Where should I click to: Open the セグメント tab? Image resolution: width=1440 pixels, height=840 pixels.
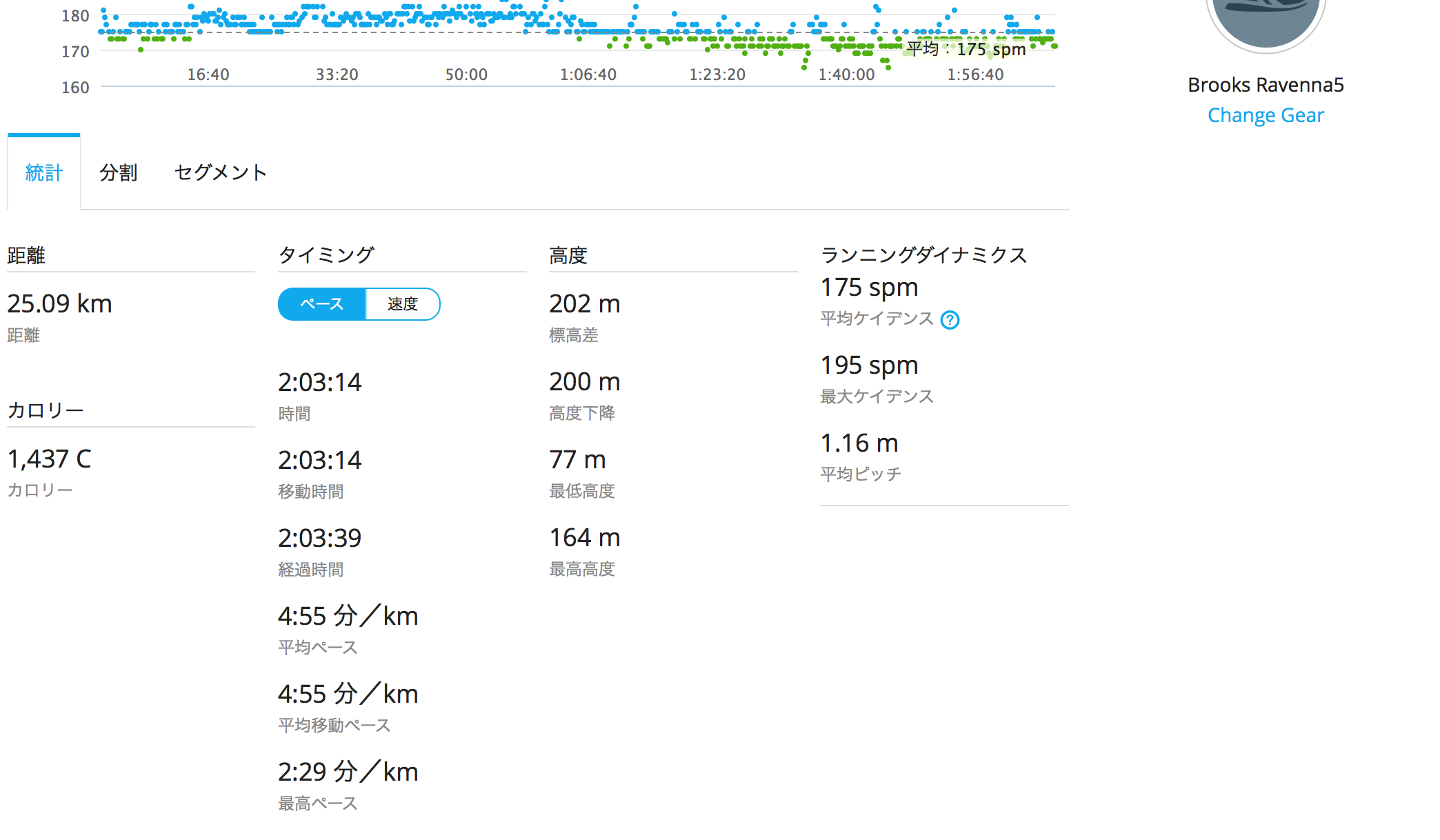[x=221, y=172]
